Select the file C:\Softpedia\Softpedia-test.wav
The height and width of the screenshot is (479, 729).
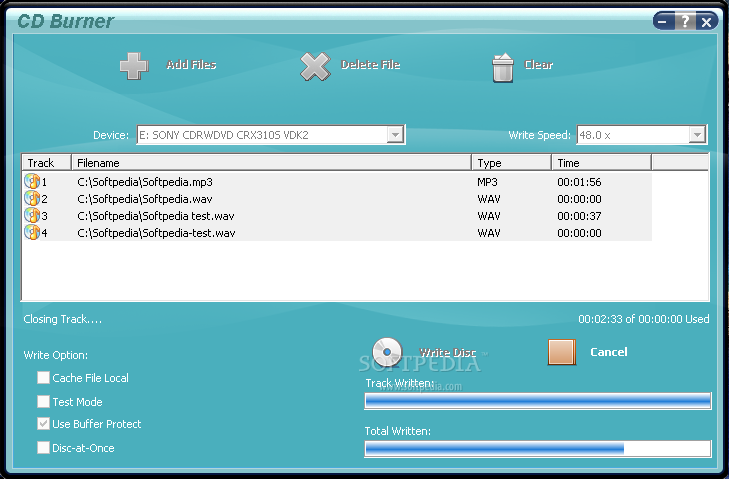pos(156,233)
